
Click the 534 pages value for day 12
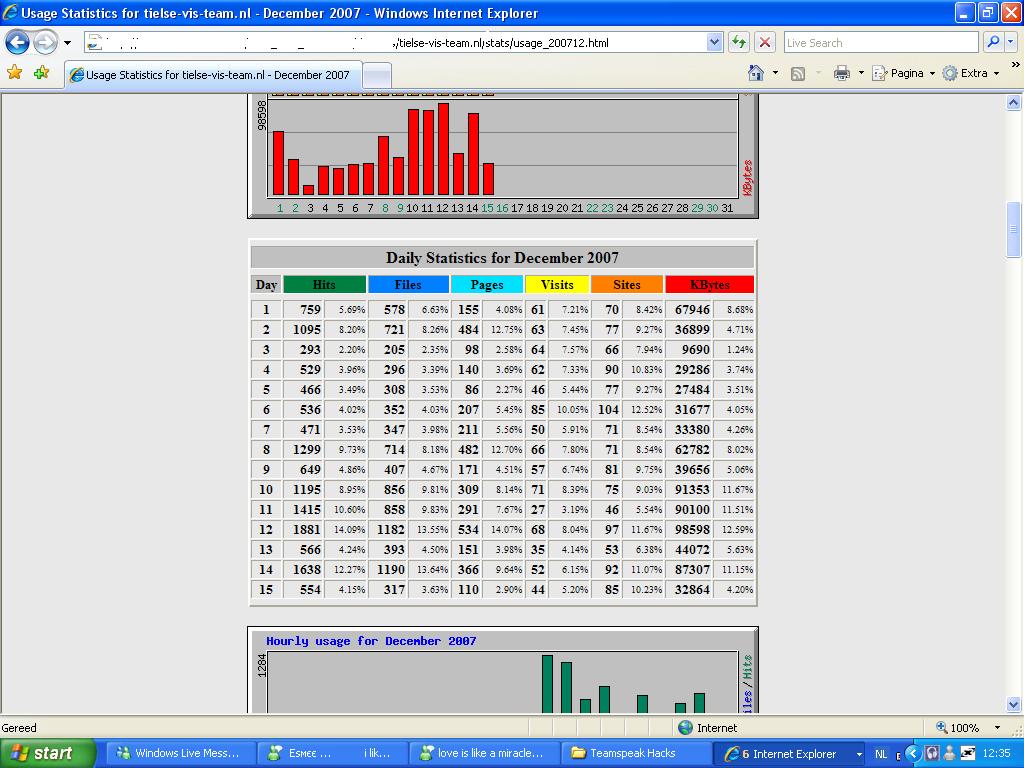pyautogui.click(x=466, y=530)
